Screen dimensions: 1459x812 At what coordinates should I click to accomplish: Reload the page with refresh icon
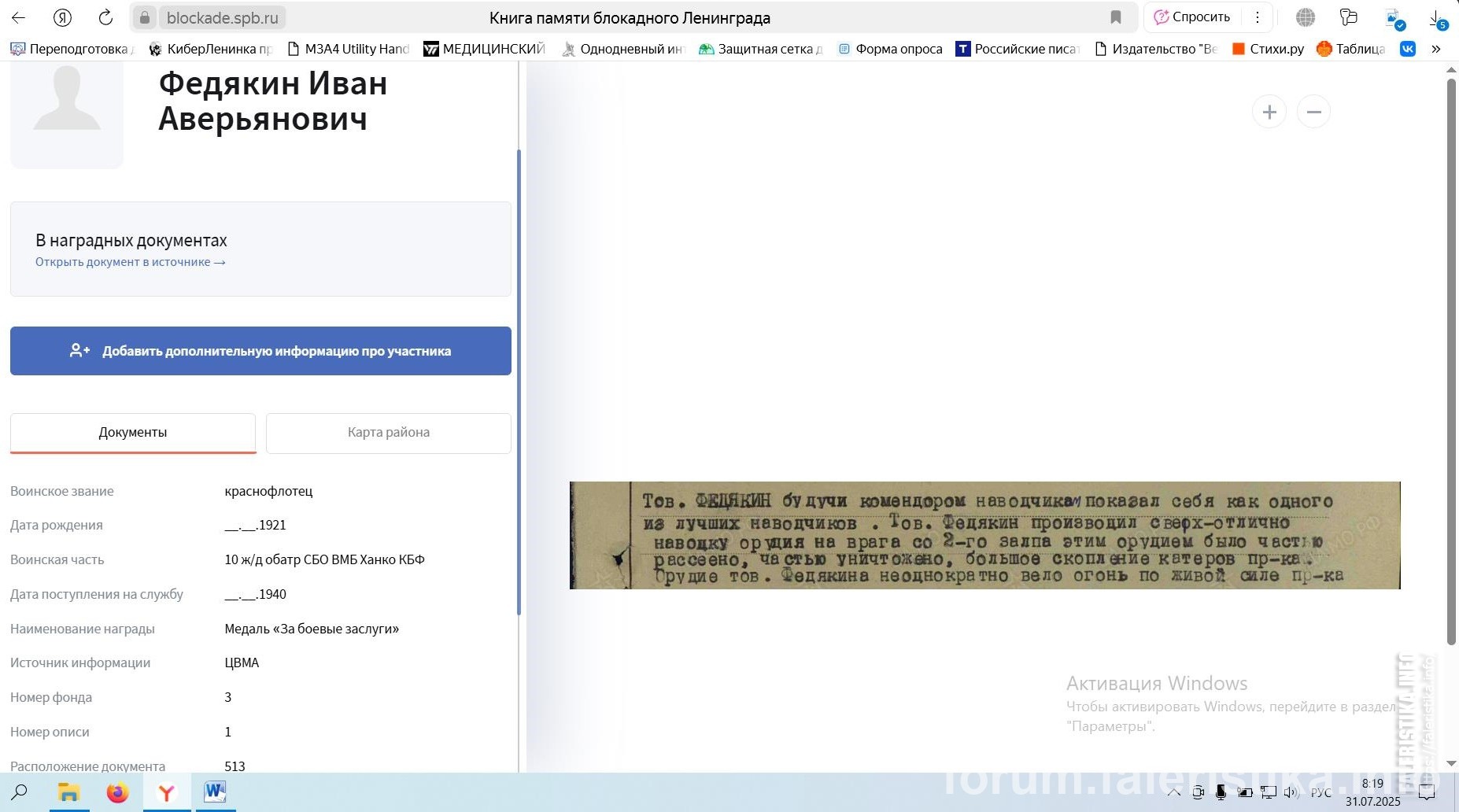coord(105,17)
